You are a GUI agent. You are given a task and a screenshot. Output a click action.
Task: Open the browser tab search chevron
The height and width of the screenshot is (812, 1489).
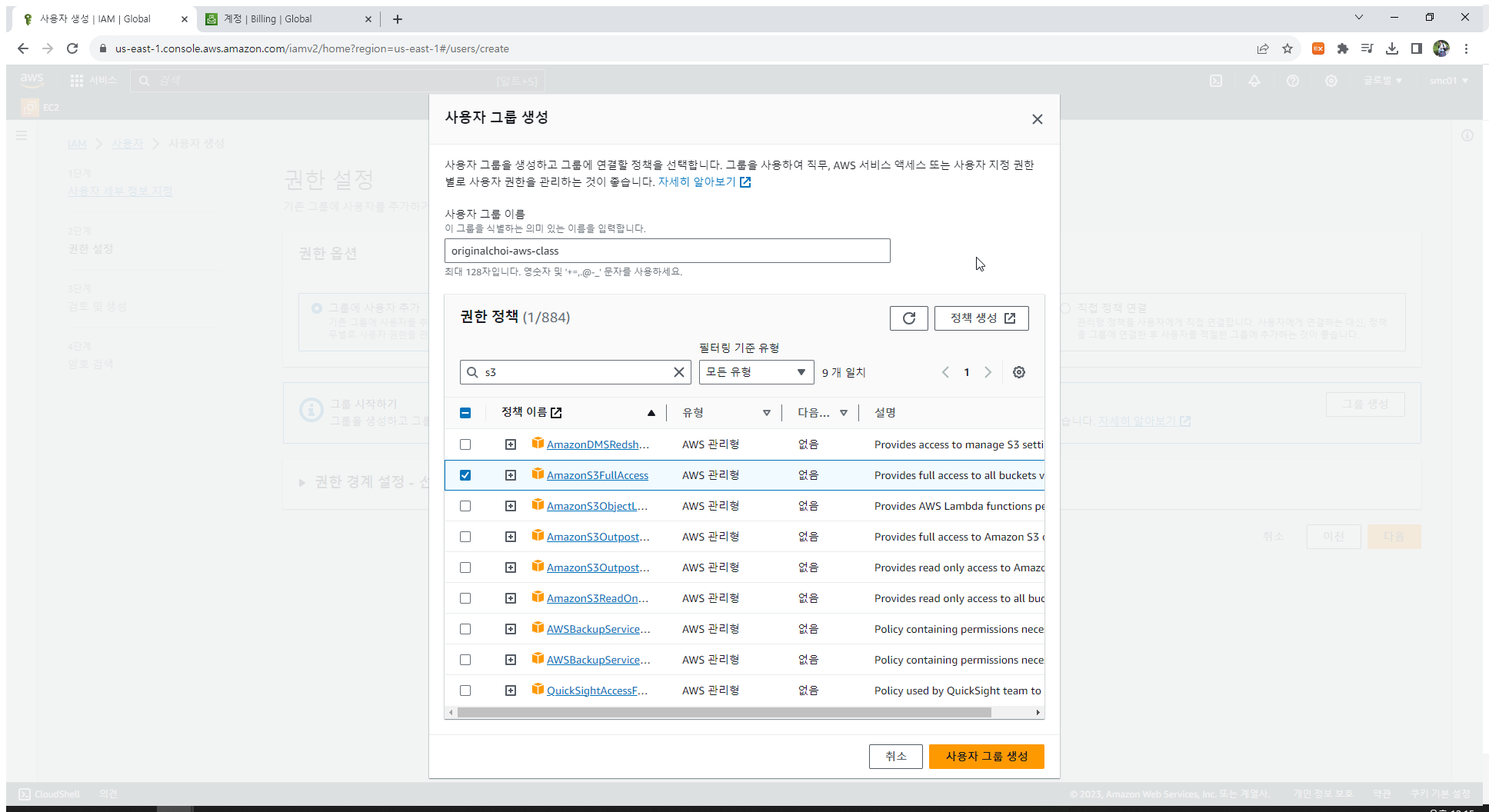point(1359,17)
